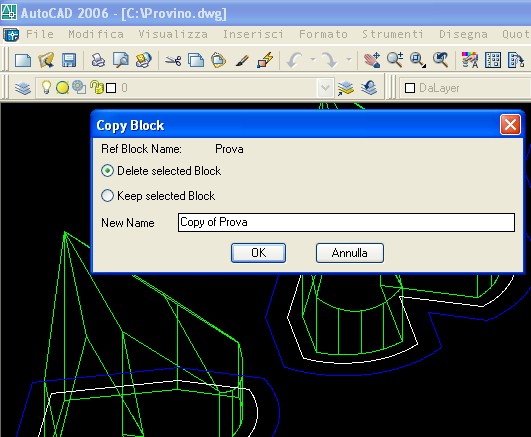Expand the layer list dropdown arrow

325,88
